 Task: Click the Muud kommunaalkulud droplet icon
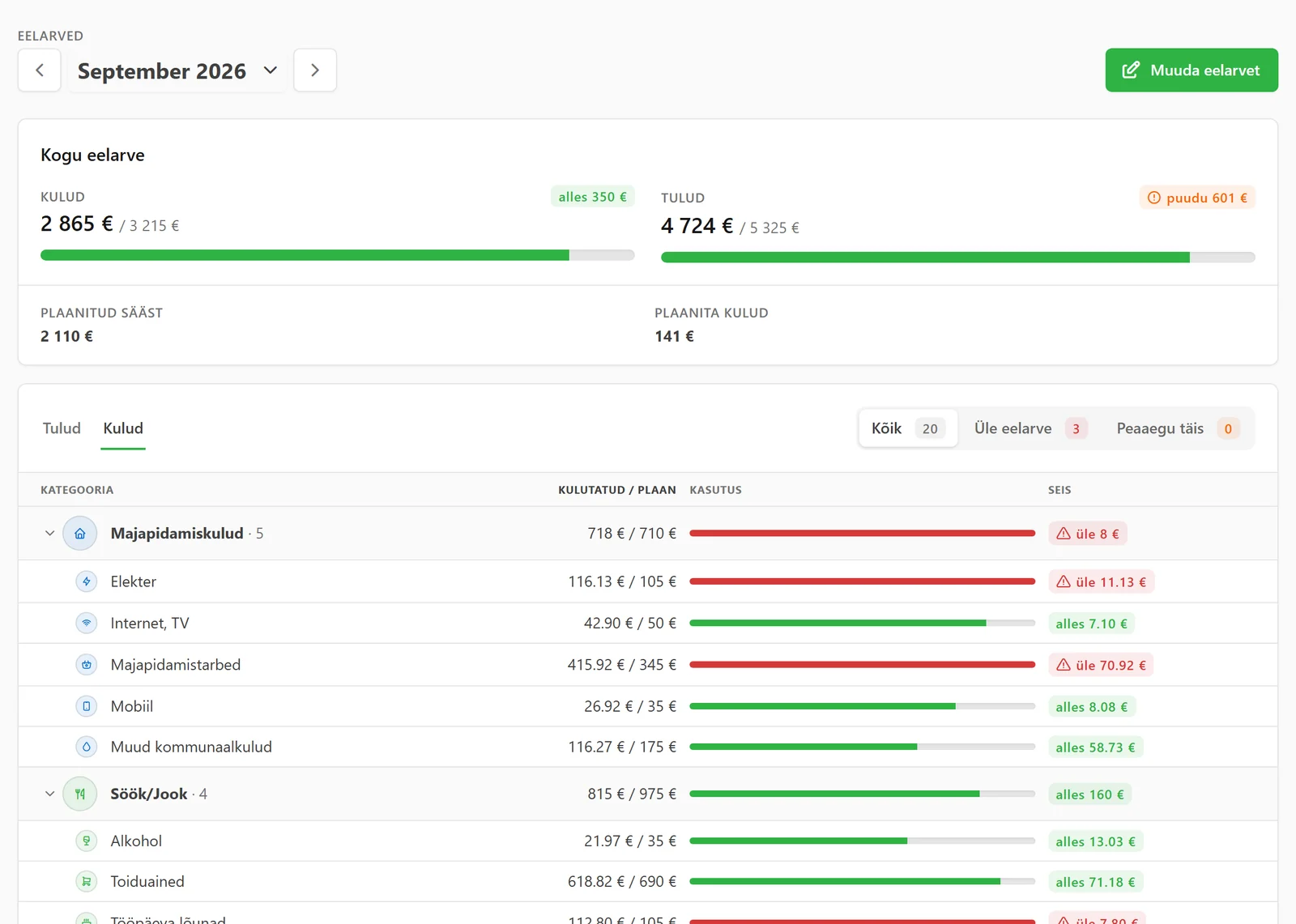(x=87, y=747)
